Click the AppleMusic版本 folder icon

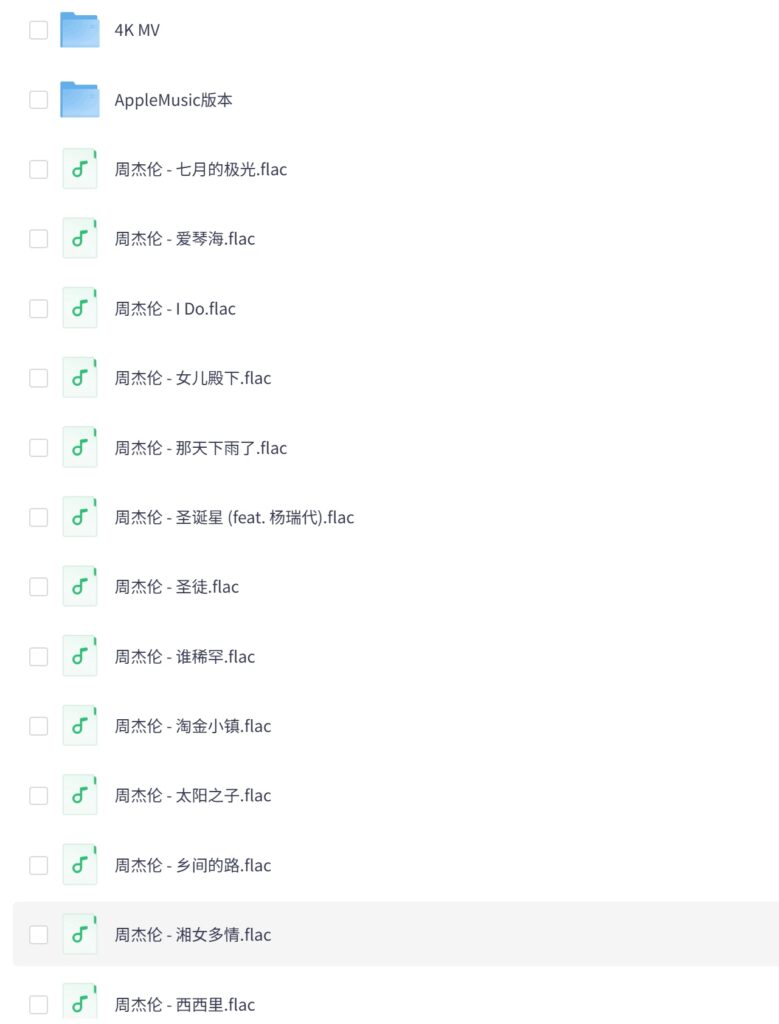(79, 100)
